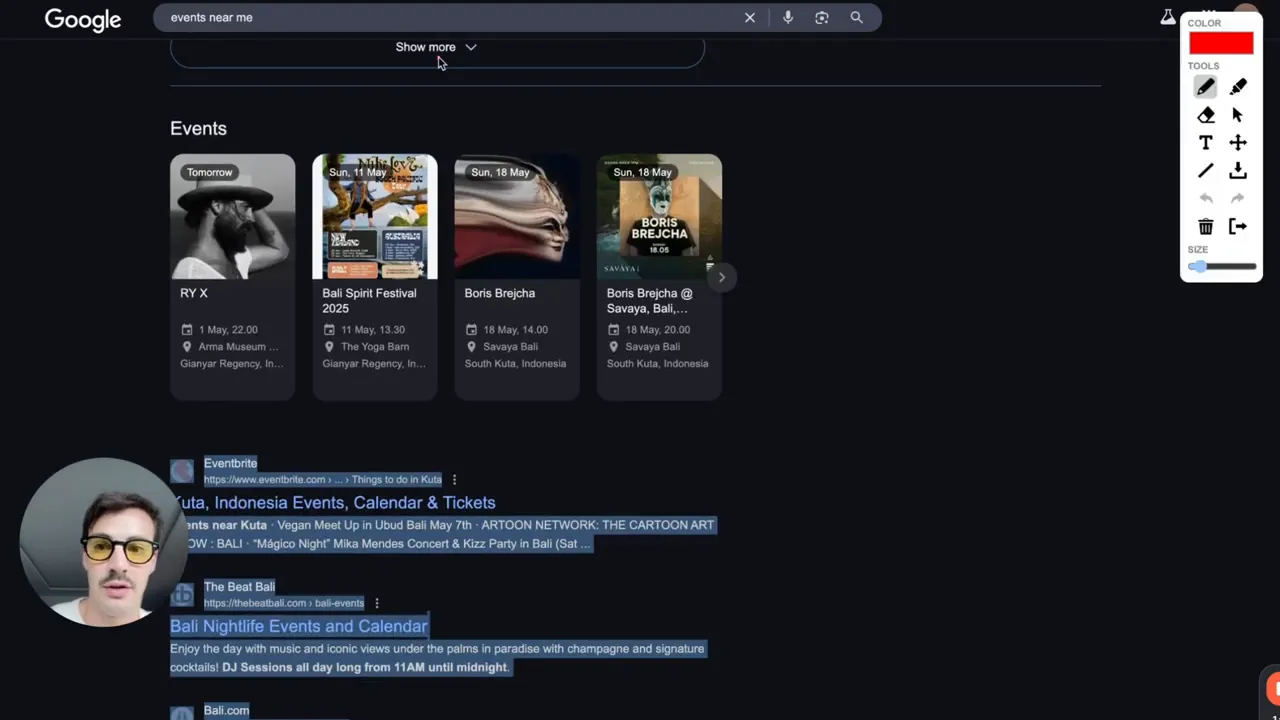Redo the drawing action

pyautogui.click(x=1238, y=199)
